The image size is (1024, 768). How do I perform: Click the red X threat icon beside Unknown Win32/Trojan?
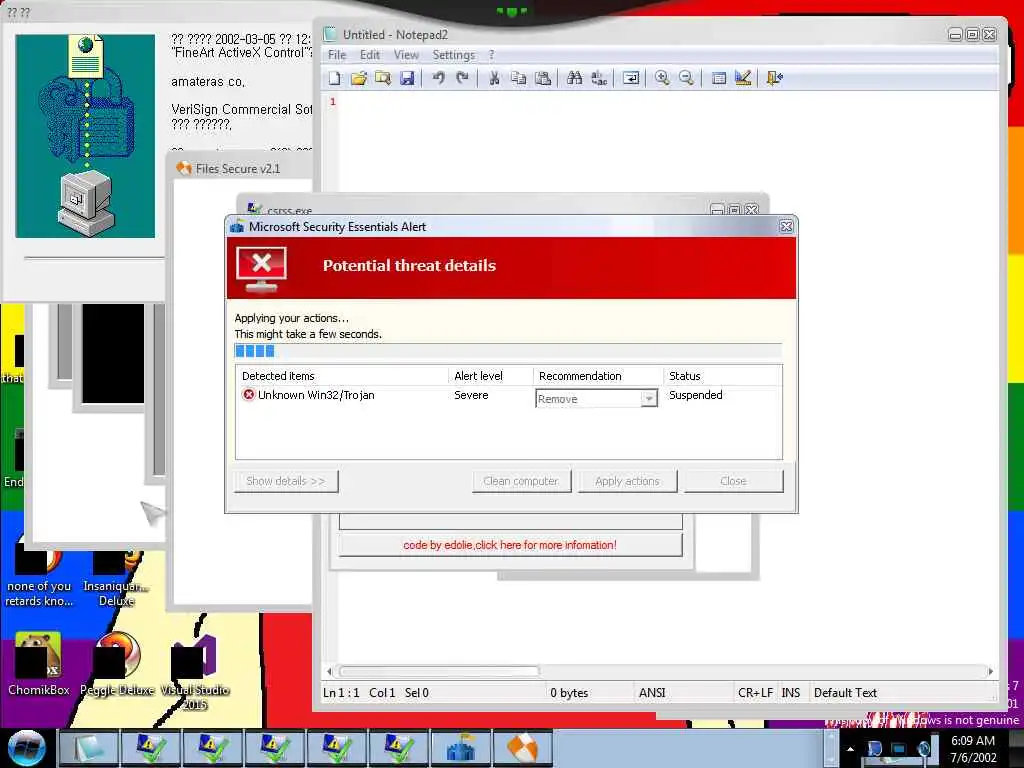click(249, 394)
